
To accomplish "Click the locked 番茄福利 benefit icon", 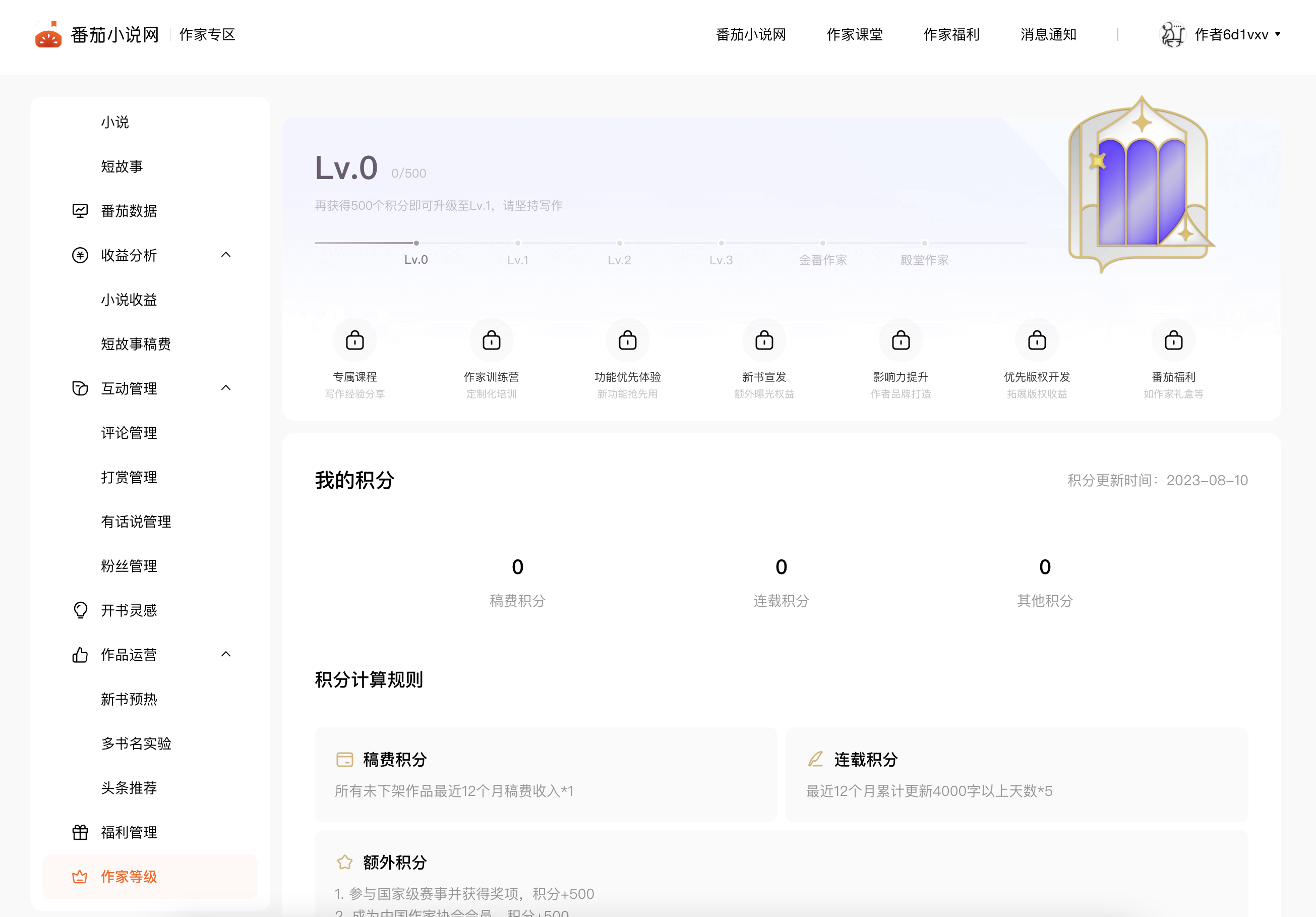I will pos(1173,340).
